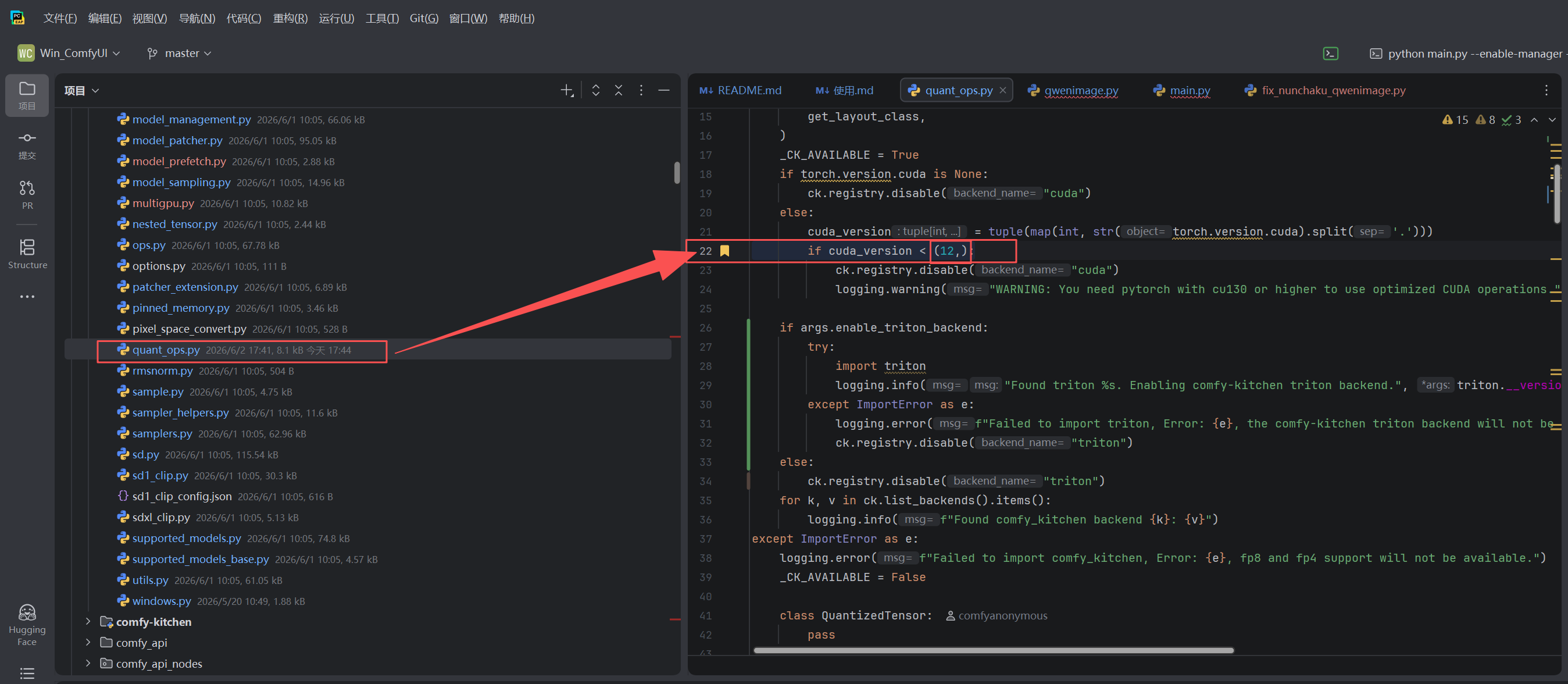
Task: Close the quant_ops.py tab
Action: 1002,90
